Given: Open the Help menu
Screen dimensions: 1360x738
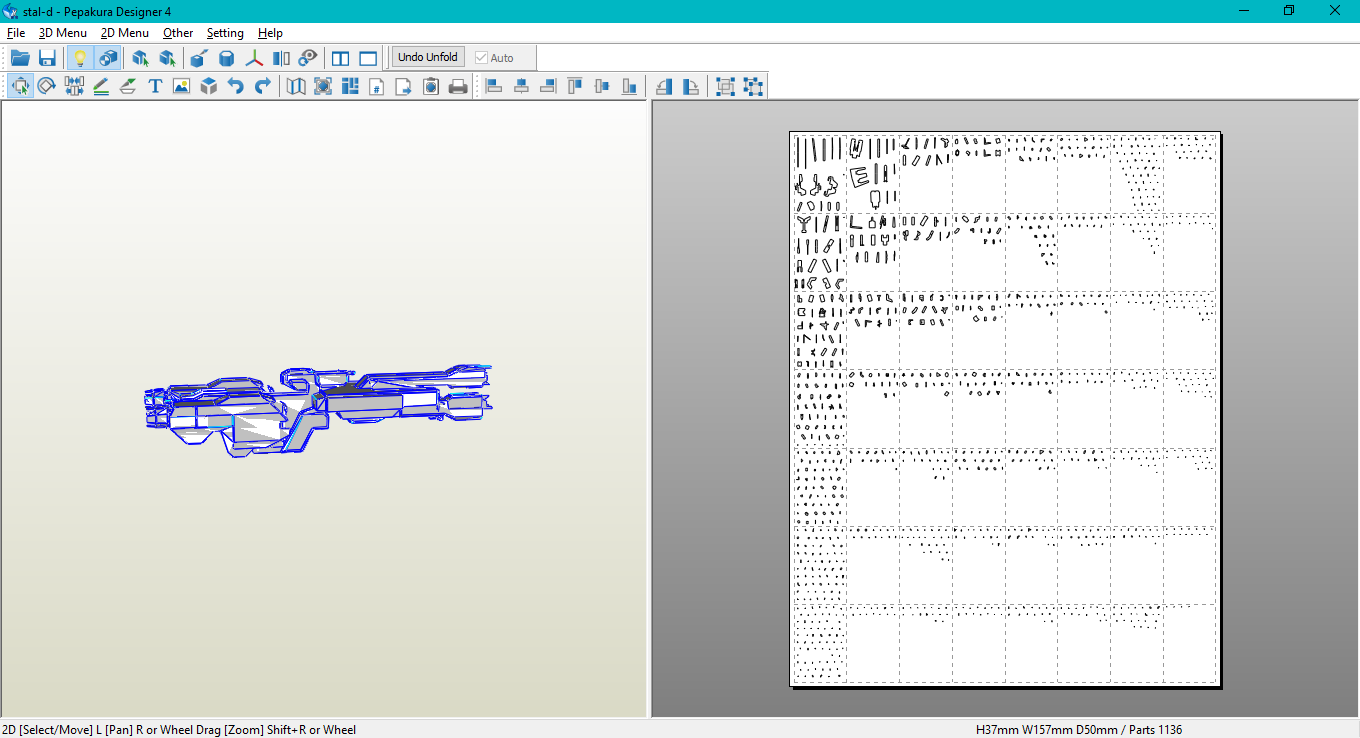Looking at the screenshot, I should coord(270,33).
